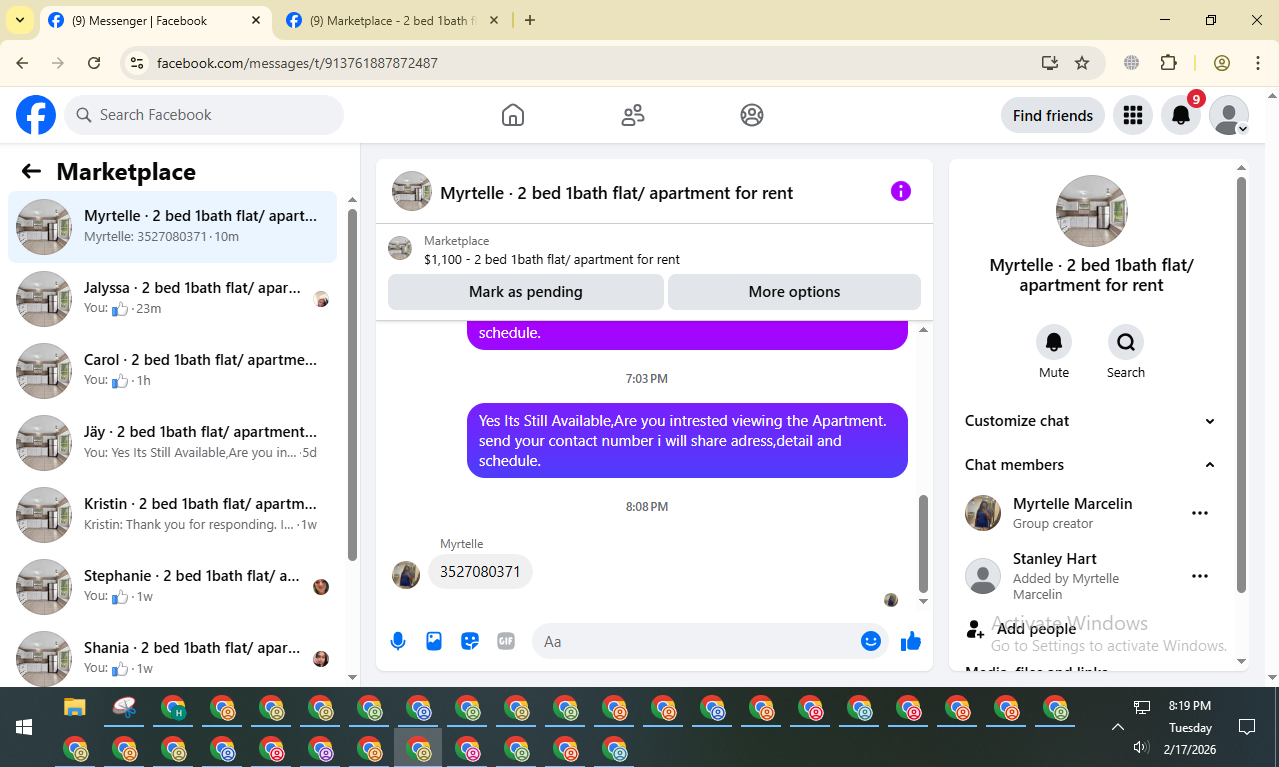Open a new browser tab

(x=530, y=20)
